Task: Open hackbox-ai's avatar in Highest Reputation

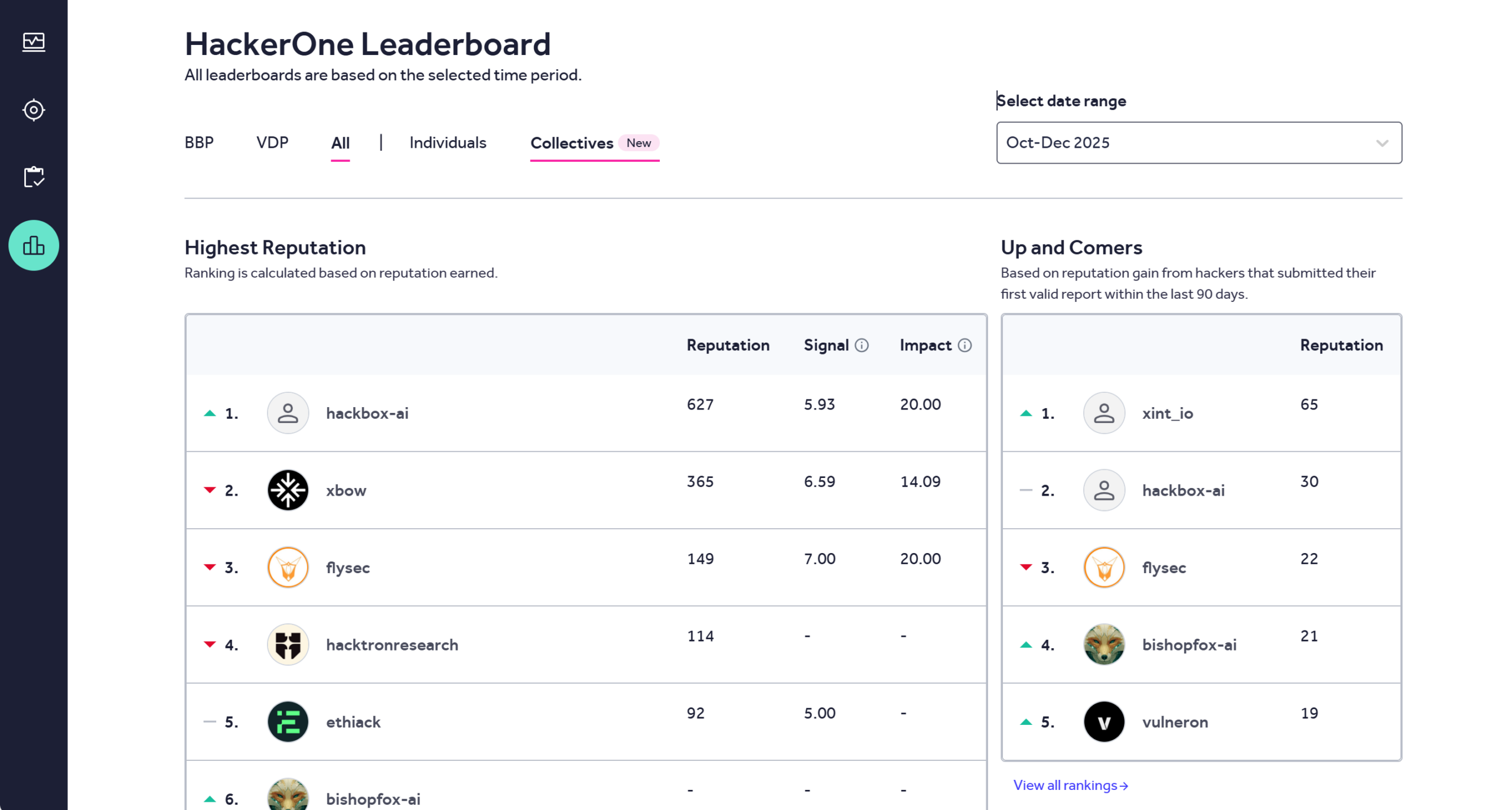Action: click(x=288, y=412)
